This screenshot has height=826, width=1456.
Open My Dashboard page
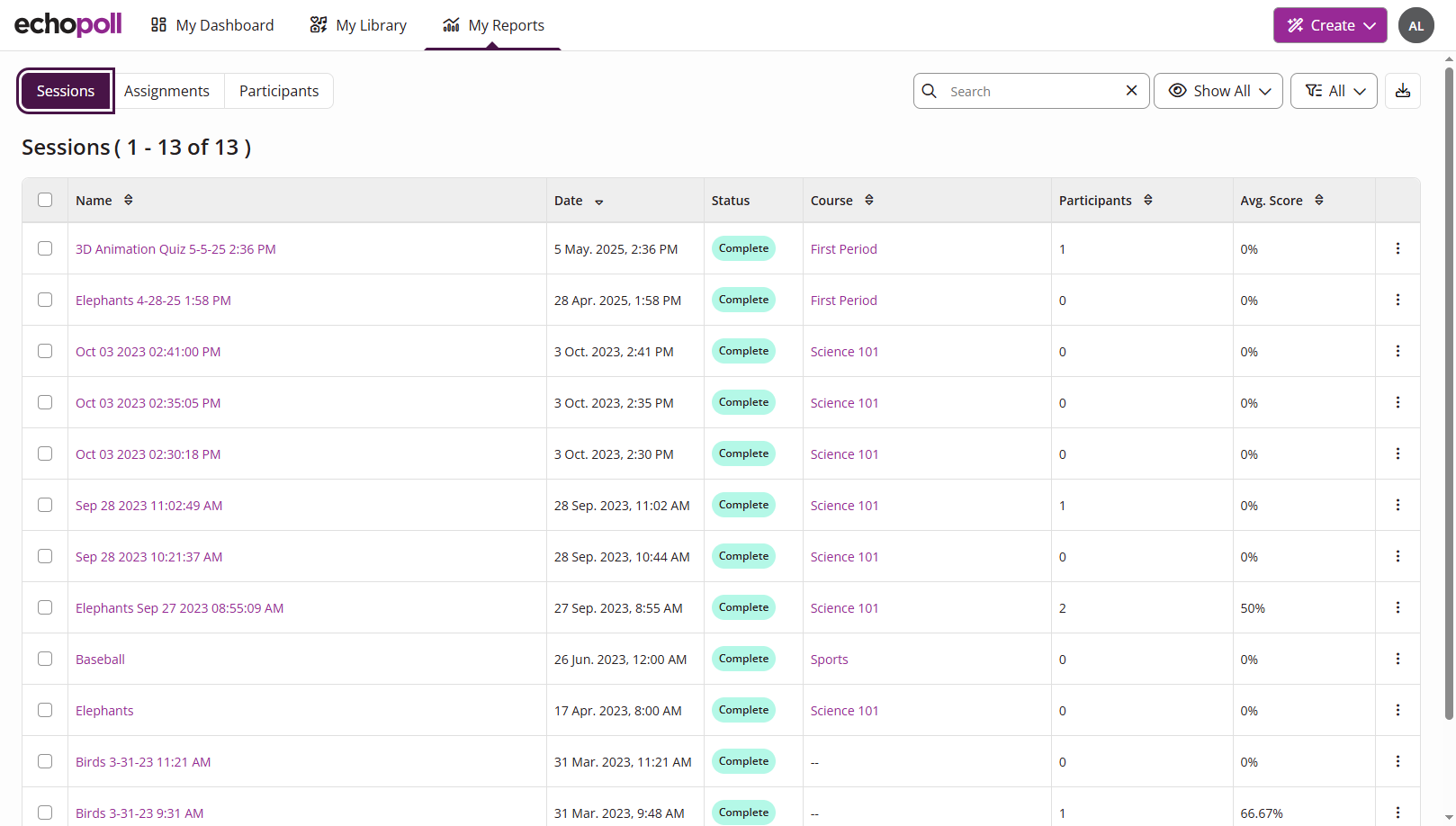pyautogui.click(x=212, y=25)
